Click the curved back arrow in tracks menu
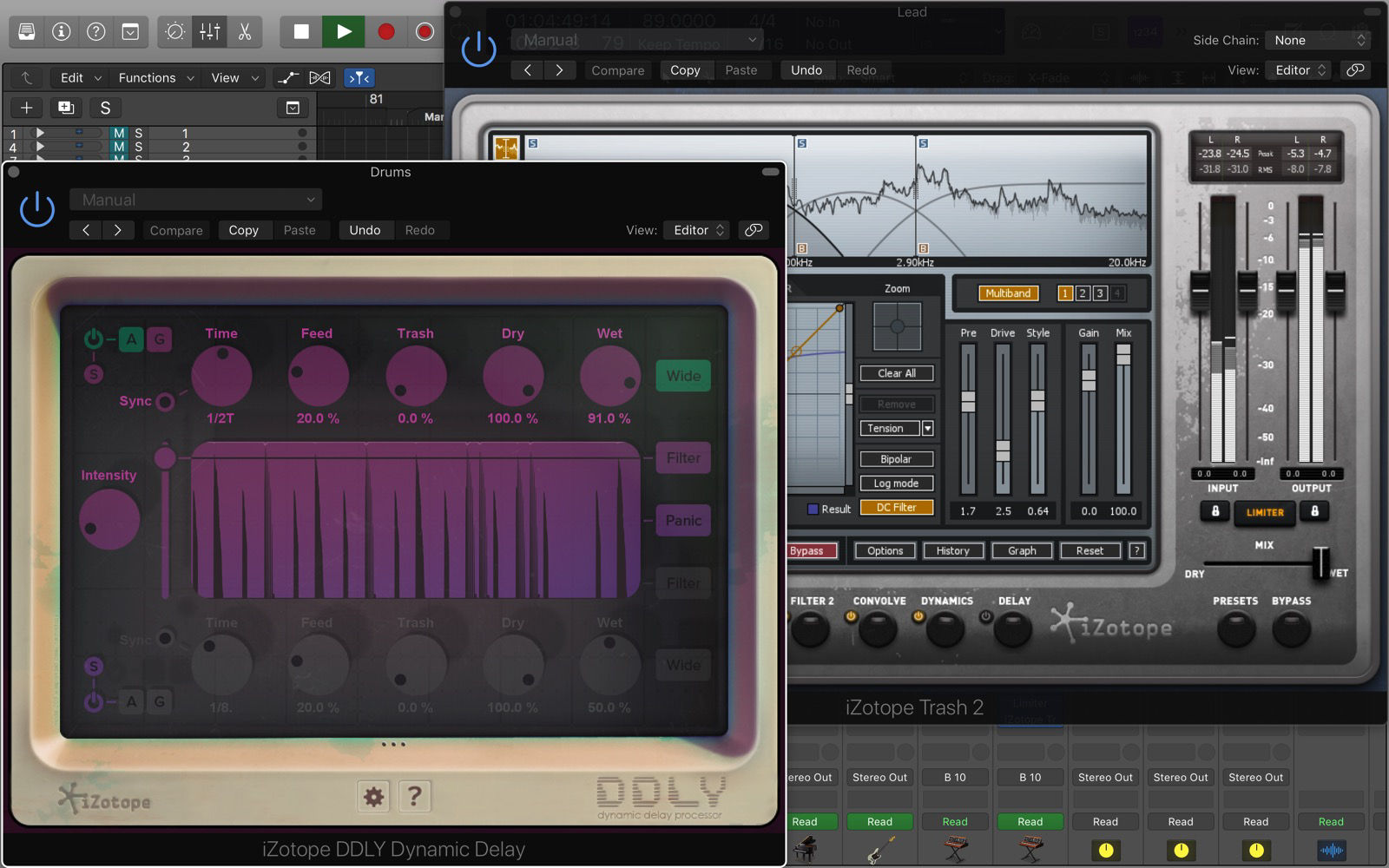This screenshot has width=1389, height=868. tap(27, 78)
